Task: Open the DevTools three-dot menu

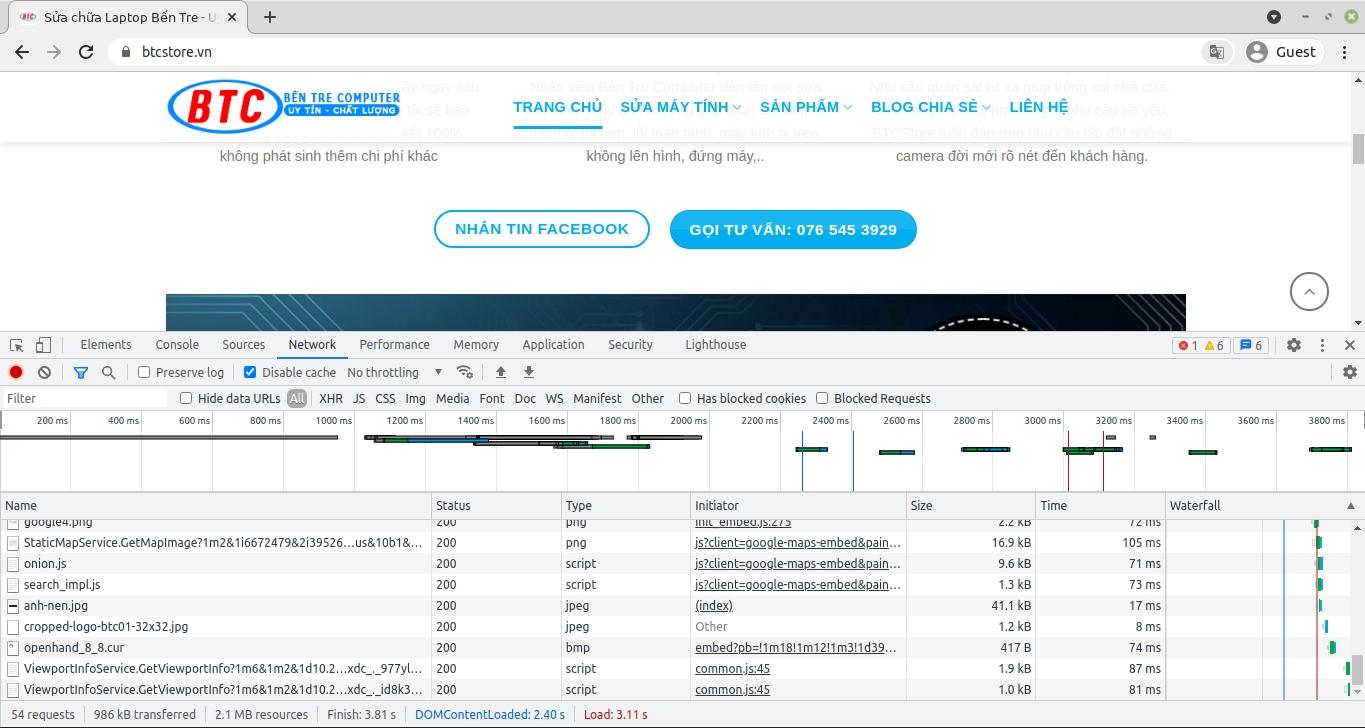Action: pos(1322,345)
